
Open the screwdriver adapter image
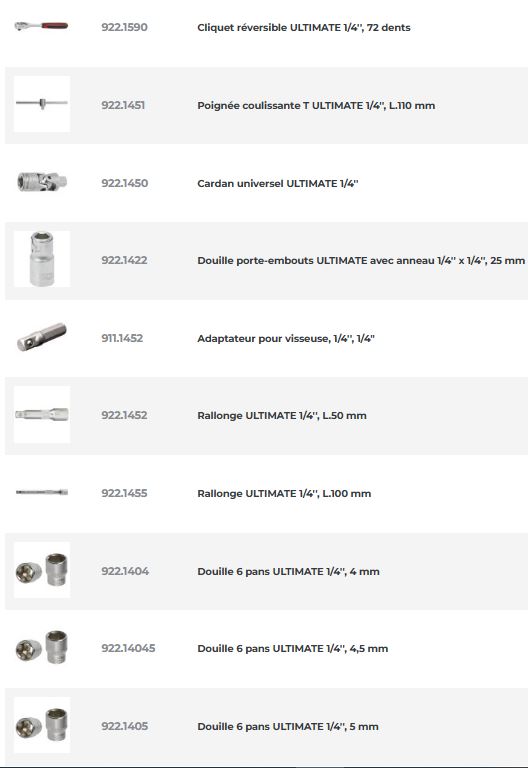[x=42, y=337]
